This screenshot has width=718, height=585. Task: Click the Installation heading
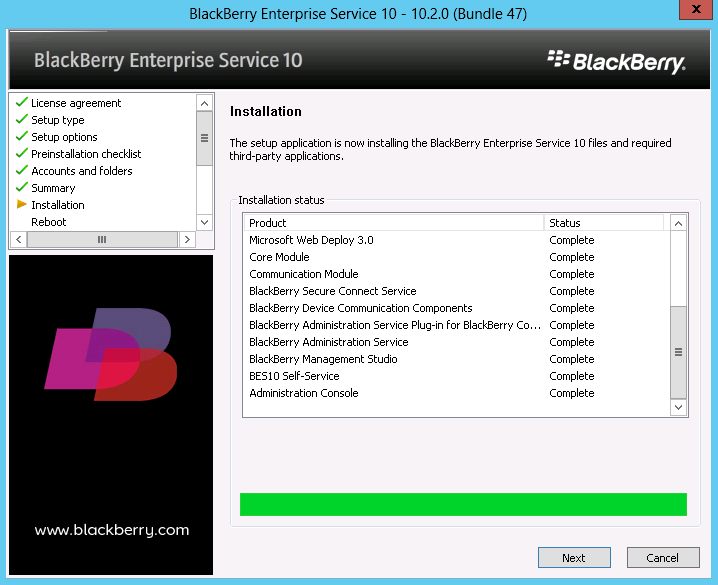[x=266, y=111]
